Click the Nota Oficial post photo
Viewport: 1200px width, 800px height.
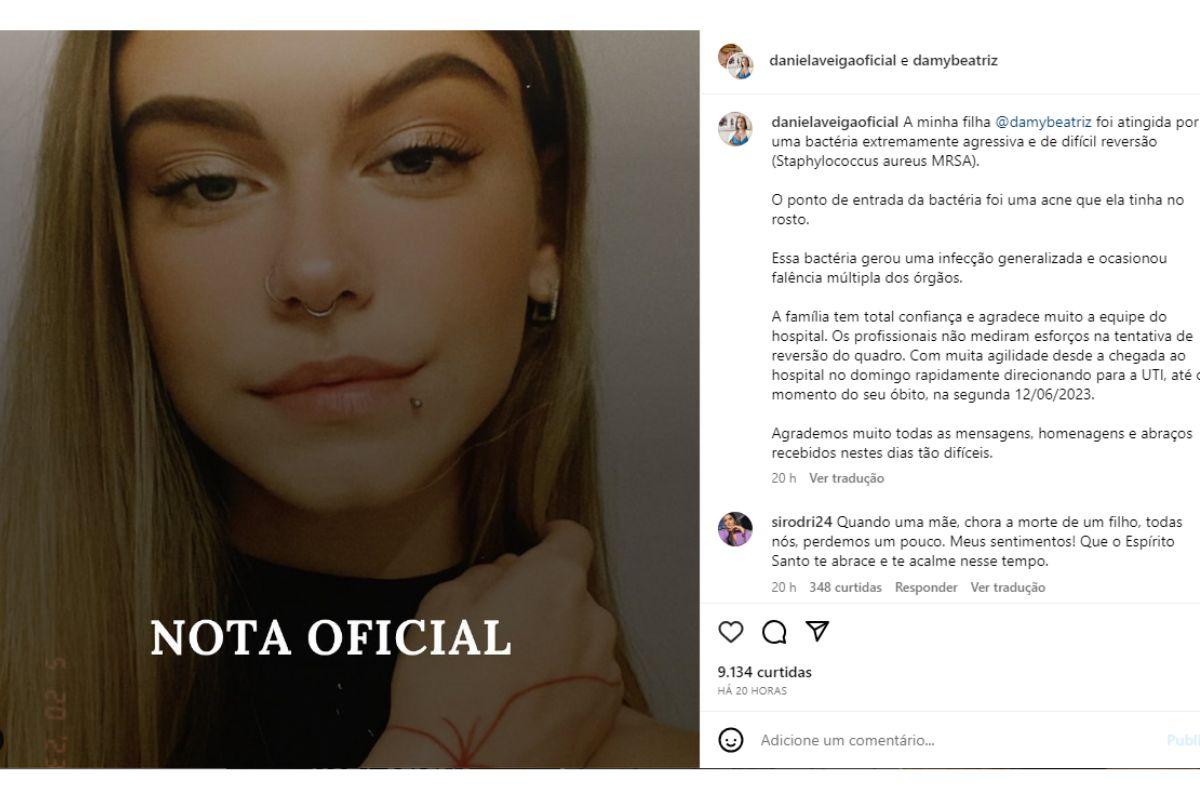coord(350,400)
